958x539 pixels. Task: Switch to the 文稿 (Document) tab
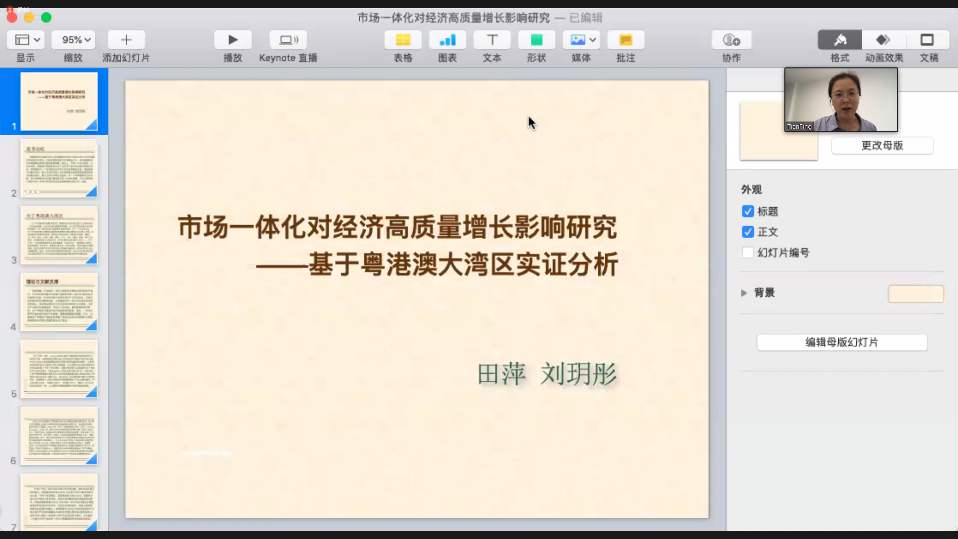tap(927, 40)
